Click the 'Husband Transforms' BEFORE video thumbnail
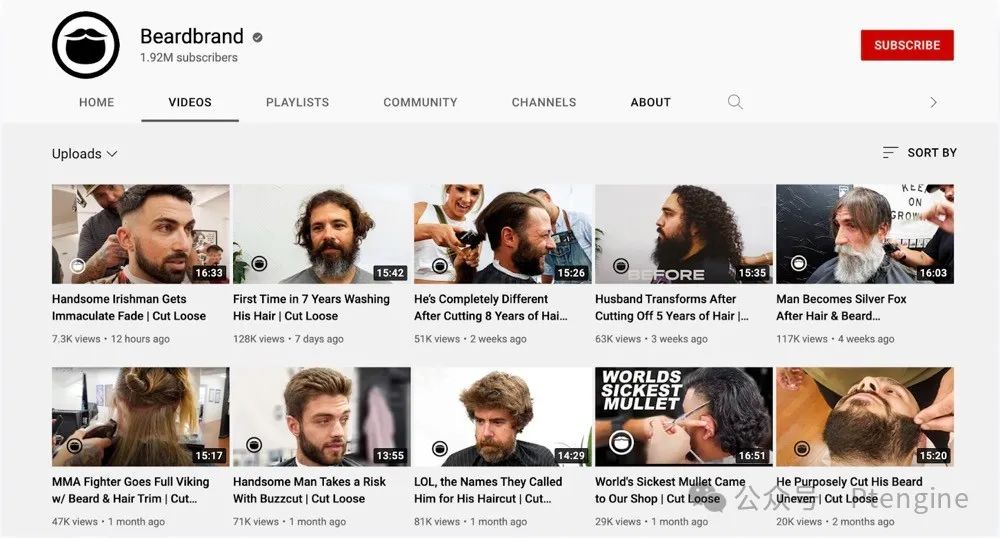 pos(683,233)
